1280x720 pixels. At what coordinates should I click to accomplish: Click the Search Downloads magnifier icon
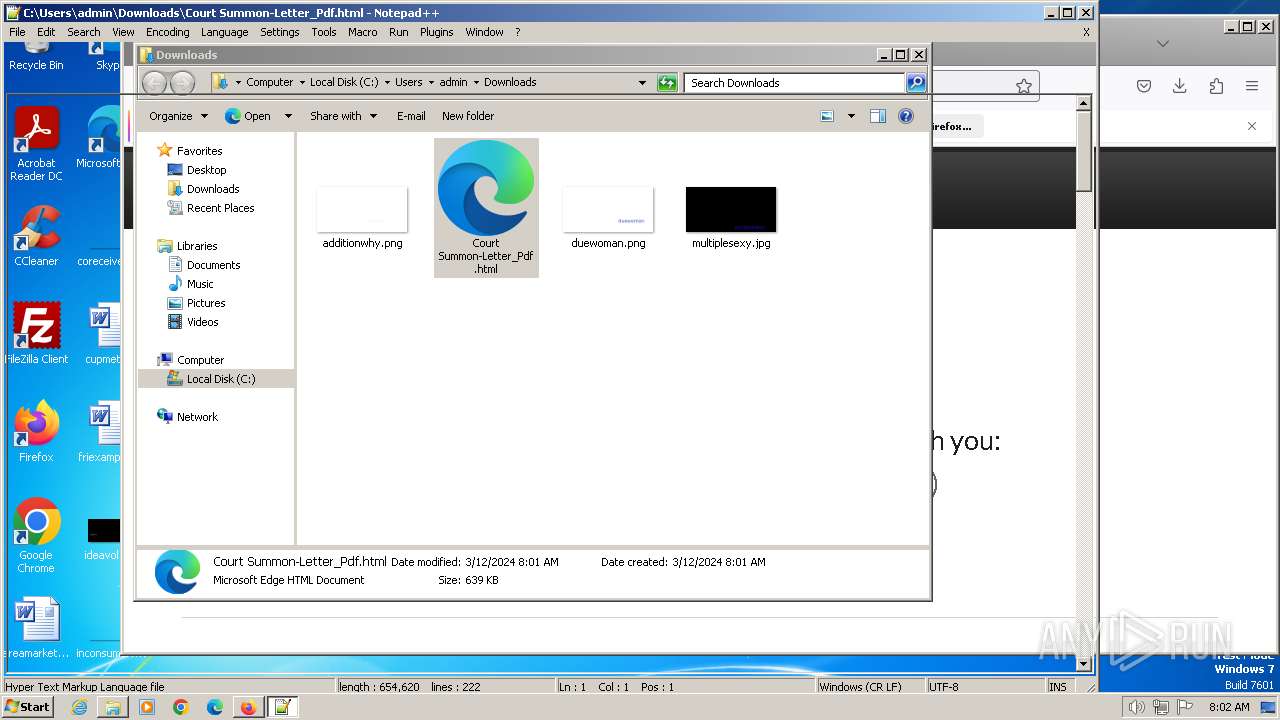point(916,83)
